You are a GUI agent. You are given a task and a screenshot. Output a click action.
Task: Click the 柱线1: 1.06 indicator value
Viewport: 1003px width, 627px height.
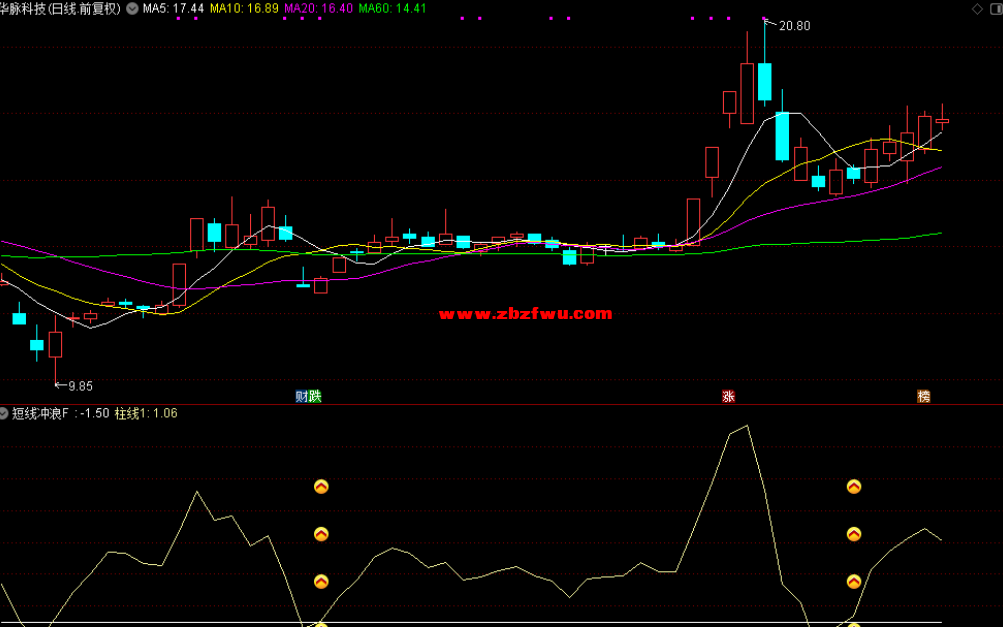coord(146,413)
